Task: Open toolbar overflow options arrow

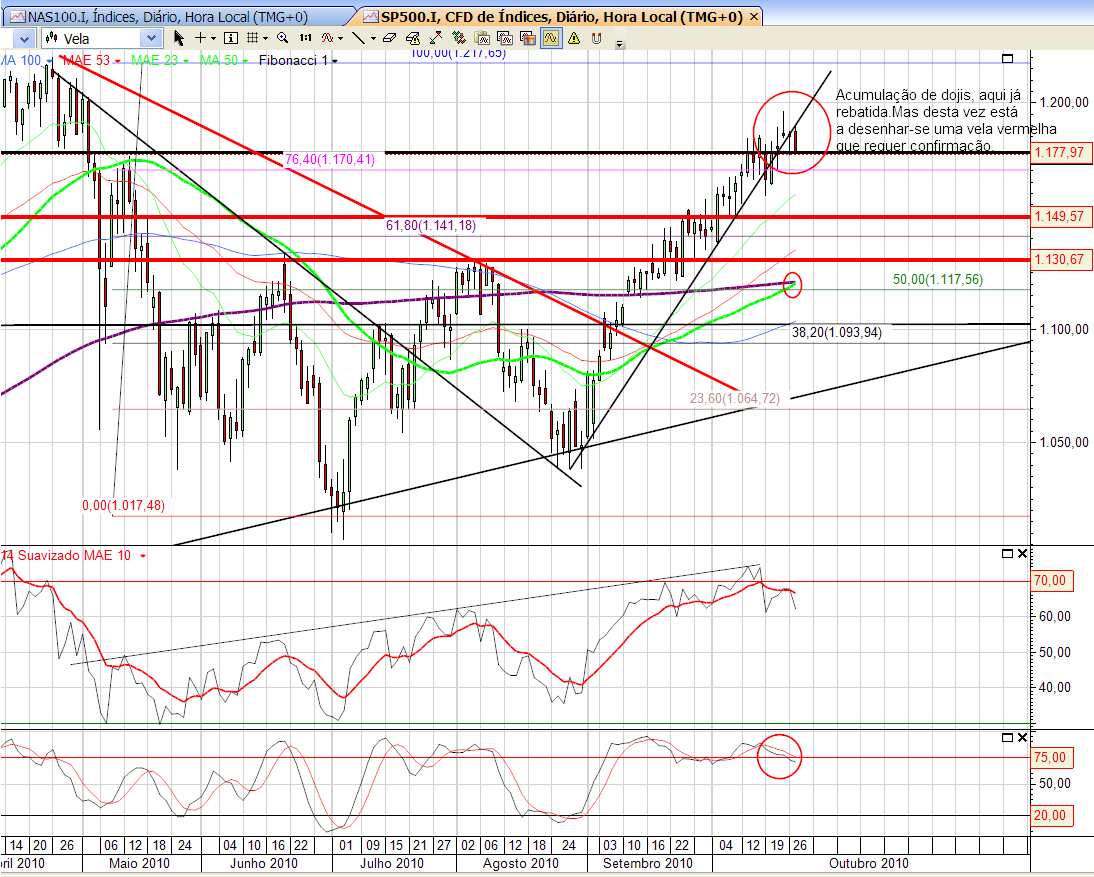Action: click(620, 44)
